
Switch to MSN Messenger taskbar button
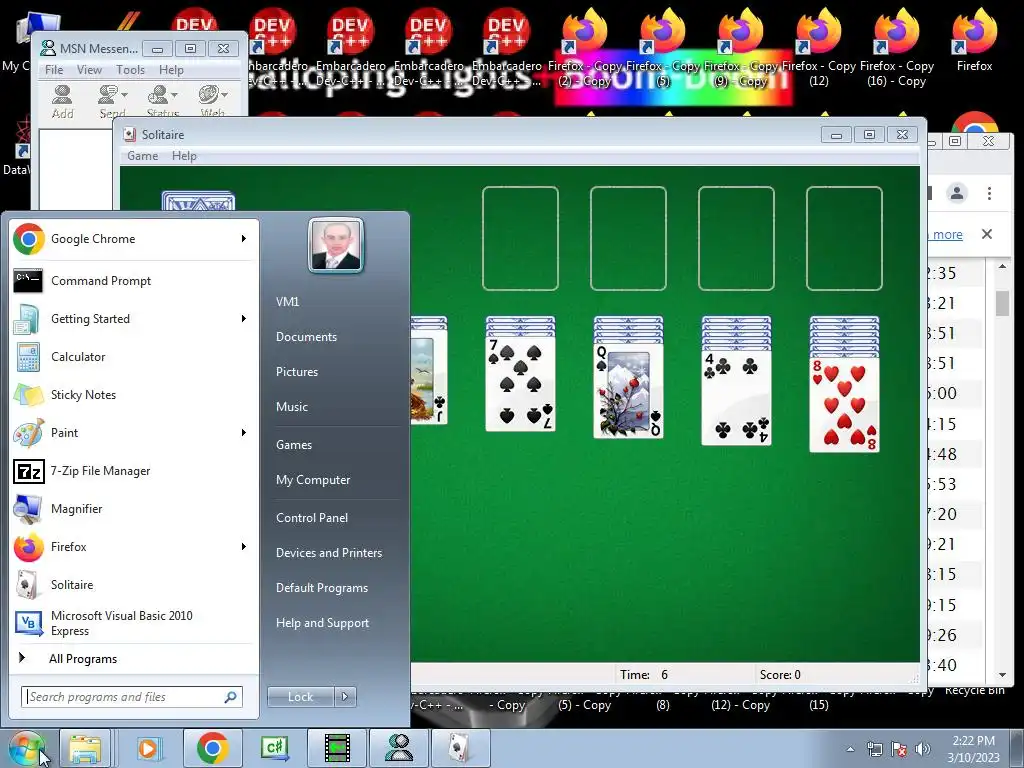399,748
